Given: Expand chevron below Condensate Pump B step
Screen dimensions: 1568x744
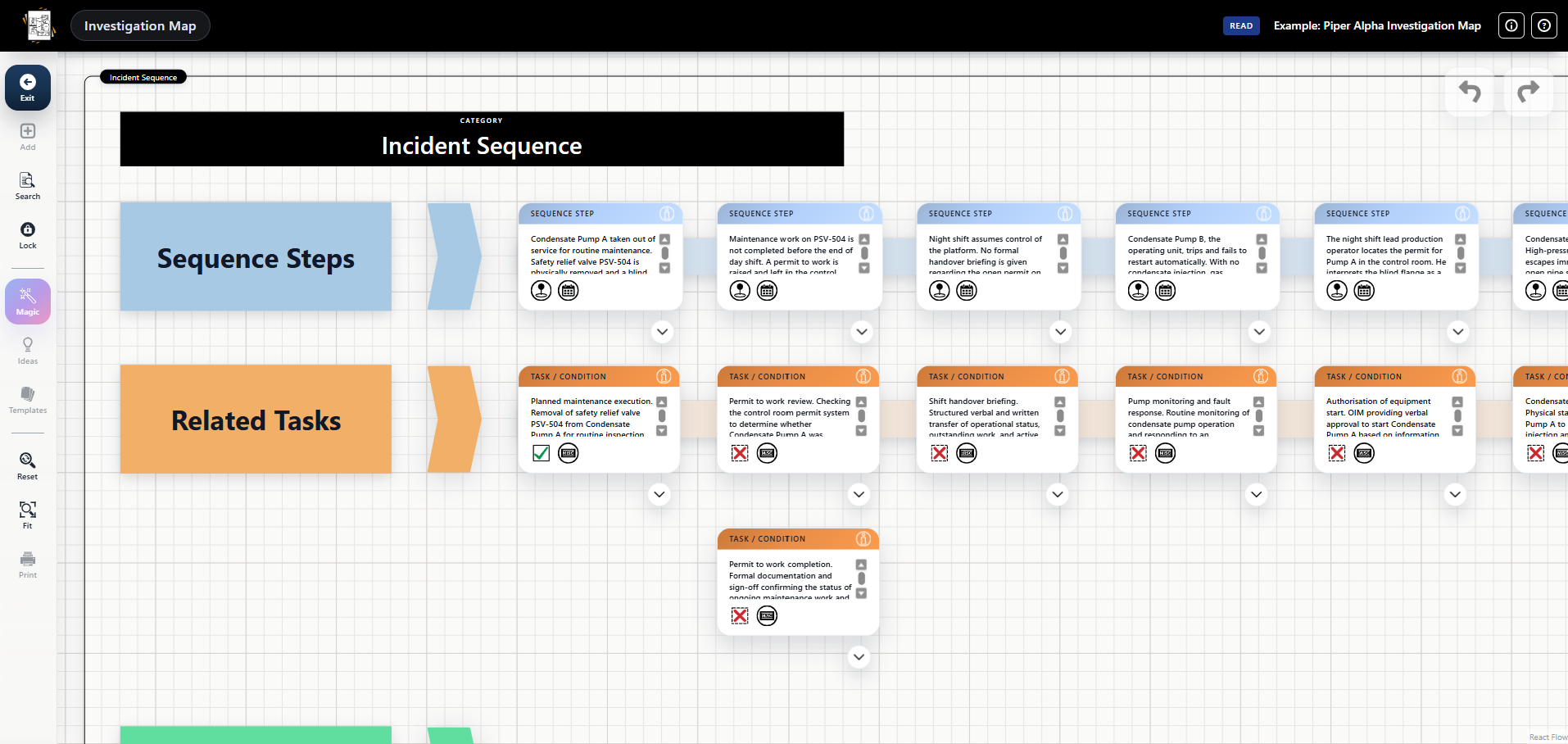Looking at the screenshot, I should 1260,332.
